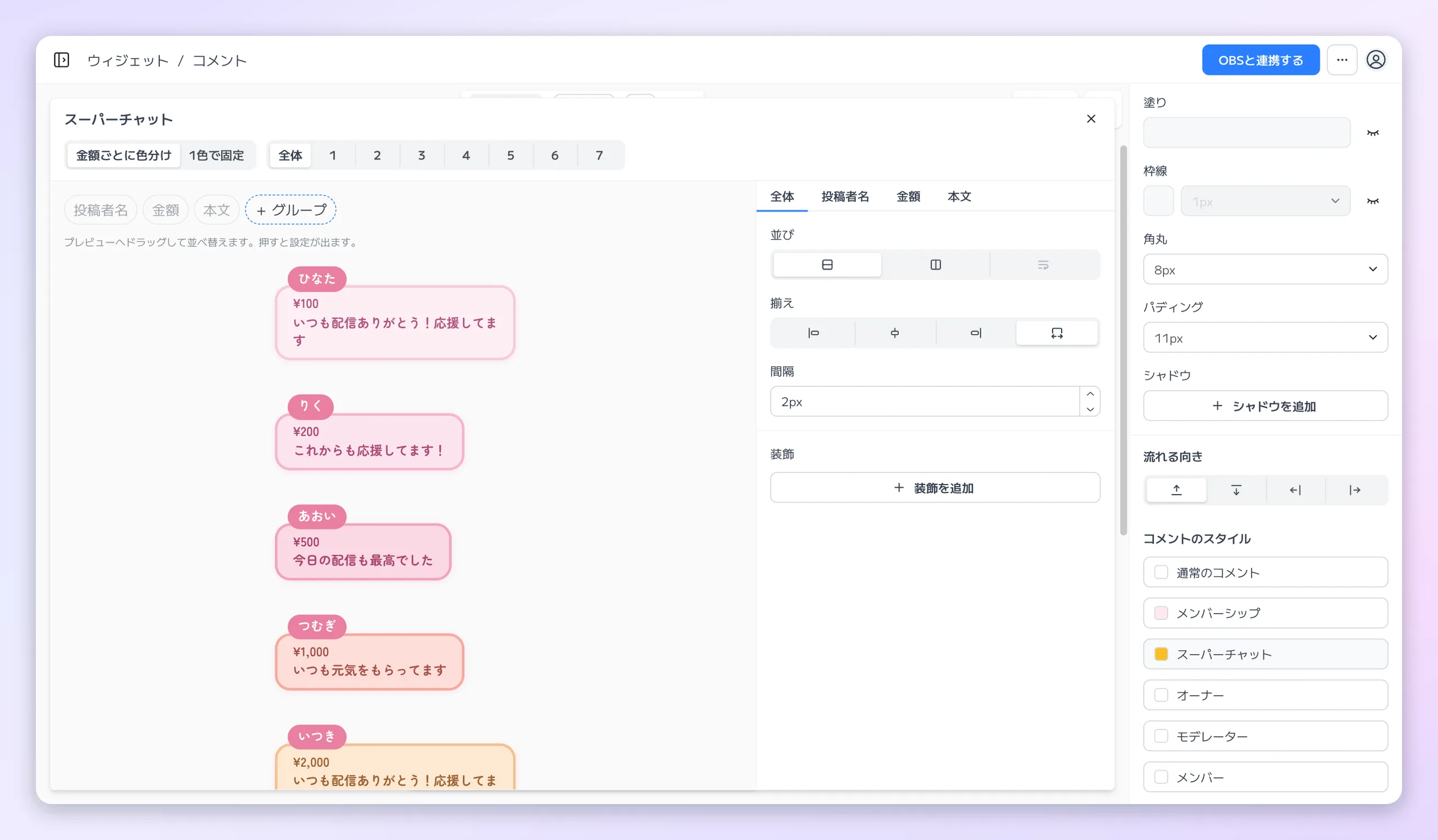Click the OBSと連携する button
The width and height of the screenshot is (1438, 840).
1260,60
